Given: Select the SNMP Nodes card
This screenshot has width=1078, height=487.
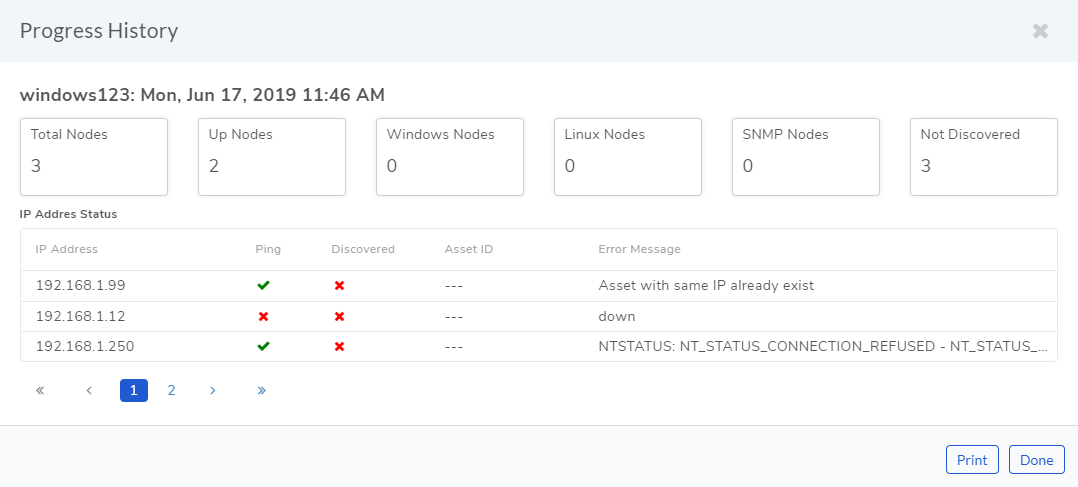Looking at the screenshot, I should click(806, 157).
